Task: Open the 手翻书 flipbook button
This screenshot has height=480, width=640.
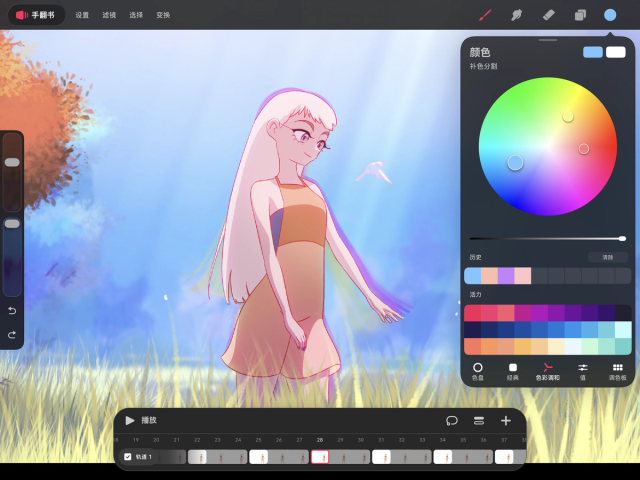Action: (37, 15)
